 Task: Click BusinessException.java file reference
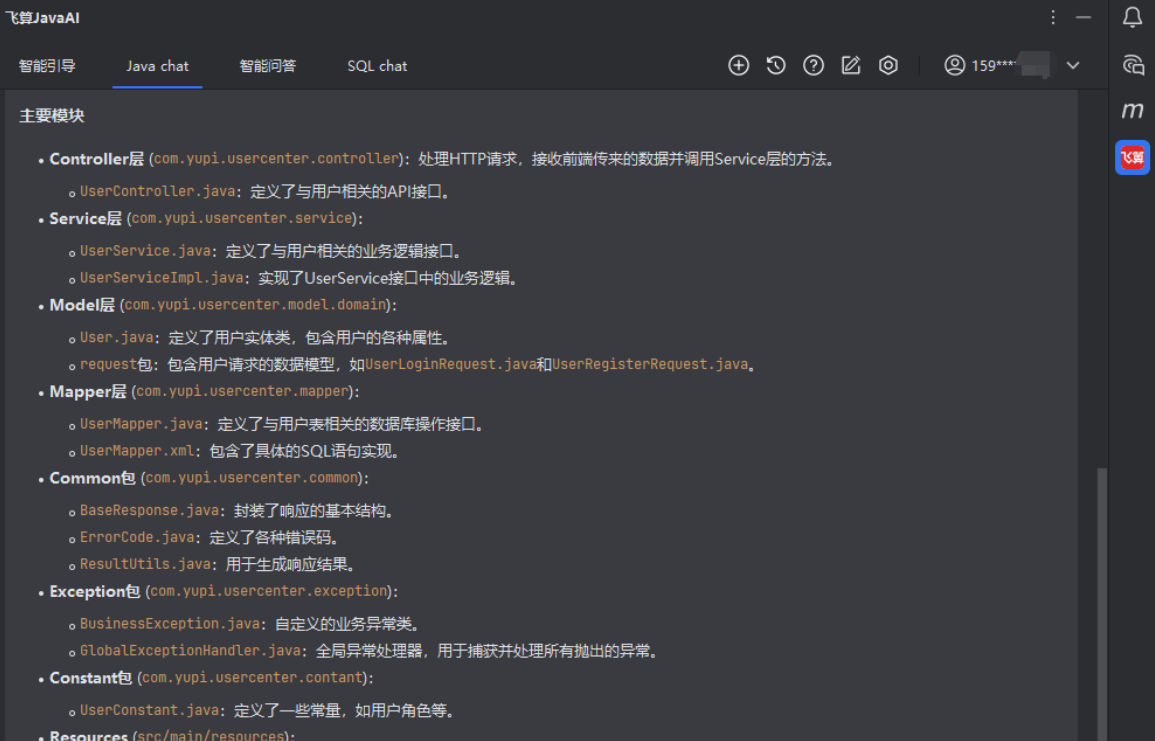click(169, 624)
